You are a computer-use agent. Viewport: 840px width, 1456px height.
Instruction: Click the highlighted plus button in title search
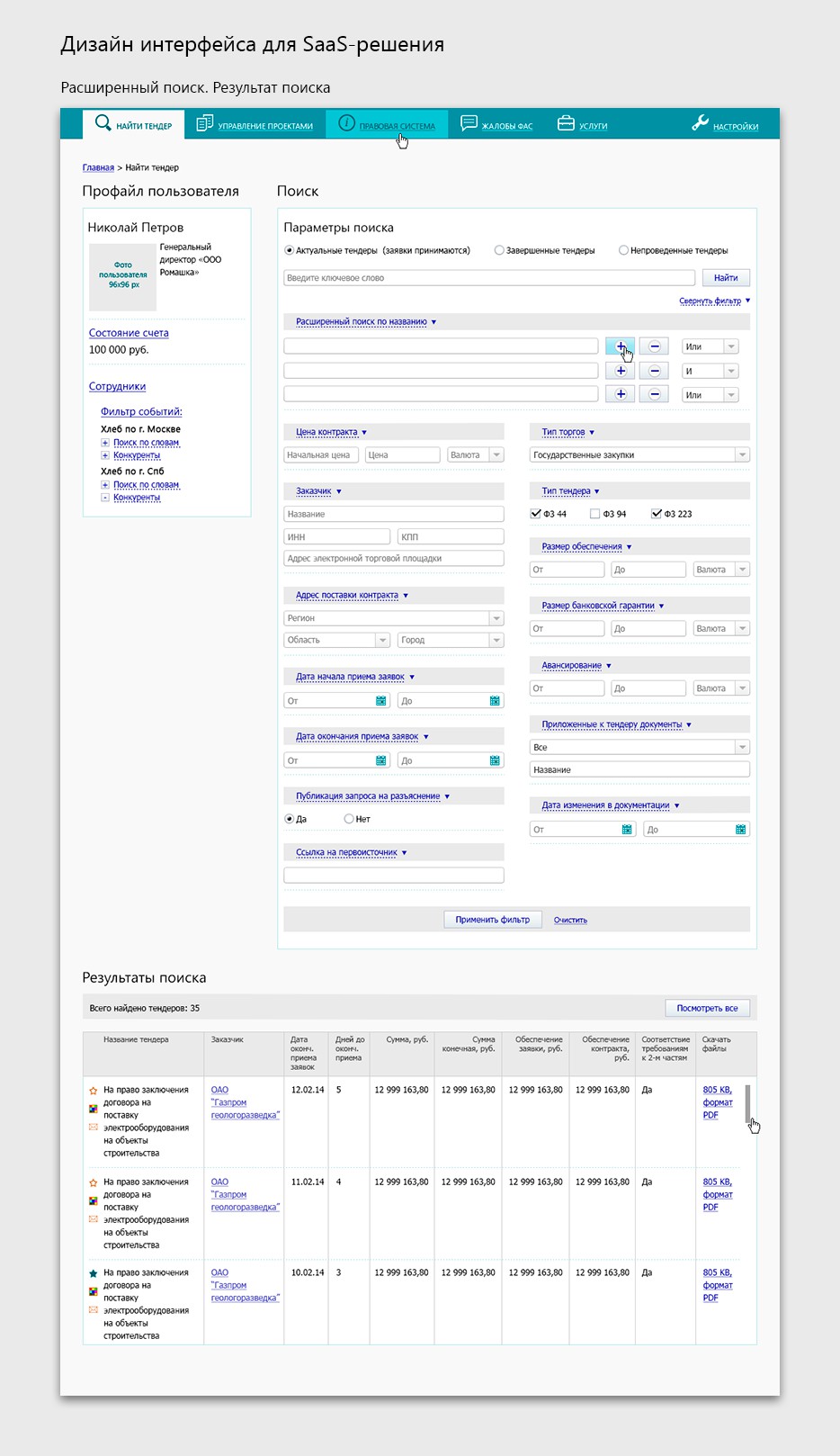click(621, 346)
